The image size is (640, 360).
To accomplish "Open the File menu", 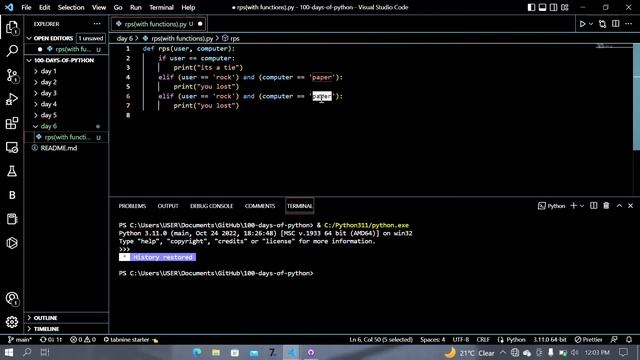I will [26, 7].
